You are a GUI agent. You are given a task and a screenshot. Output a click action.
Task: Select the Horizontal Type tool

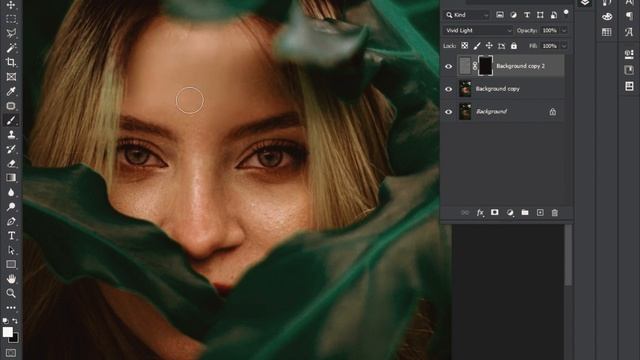11,236
